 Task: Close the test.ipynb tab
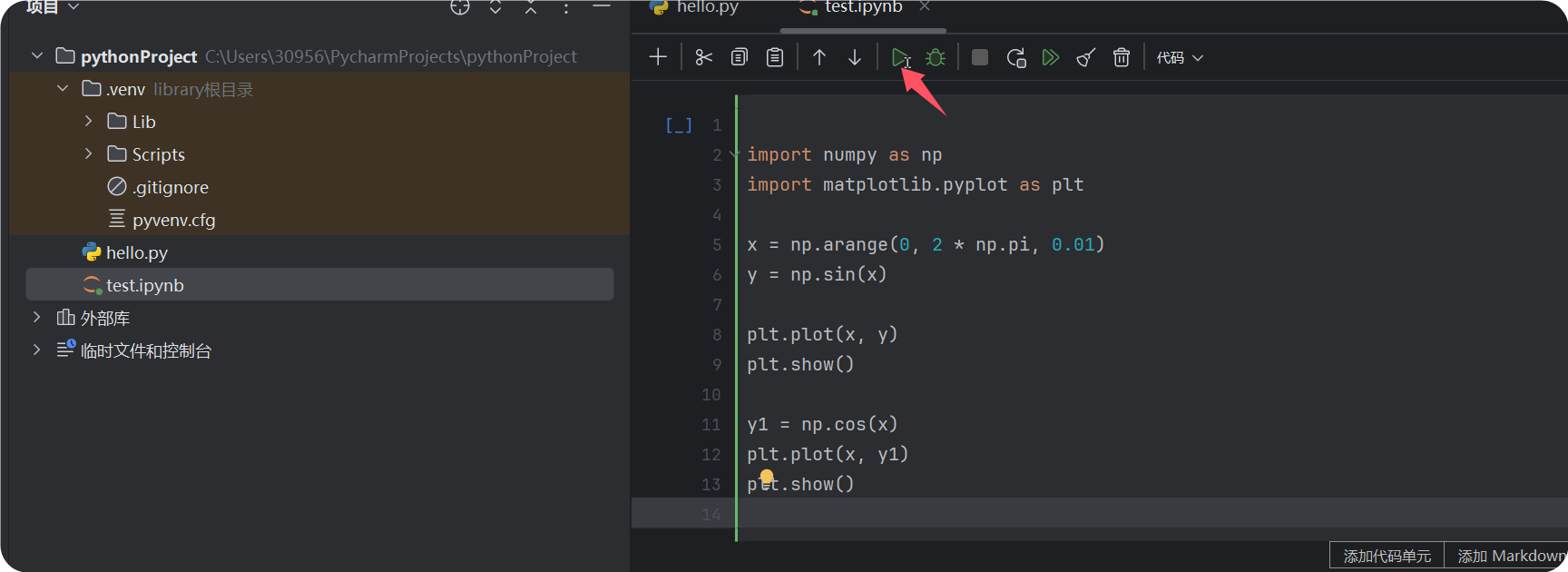(x=925, y=6)
